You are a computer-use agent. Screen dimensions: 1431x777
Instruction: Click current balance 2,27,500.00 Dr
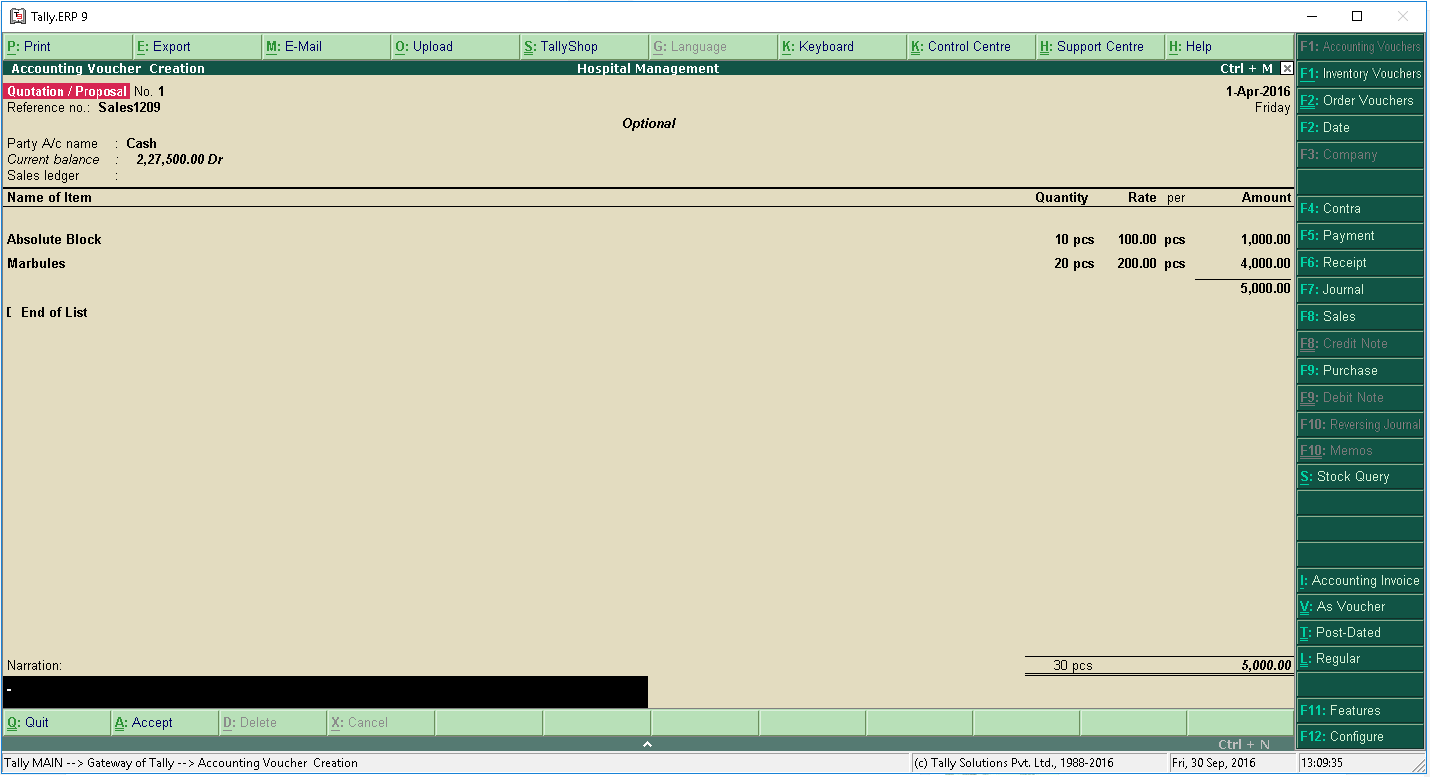click(179, 160)
